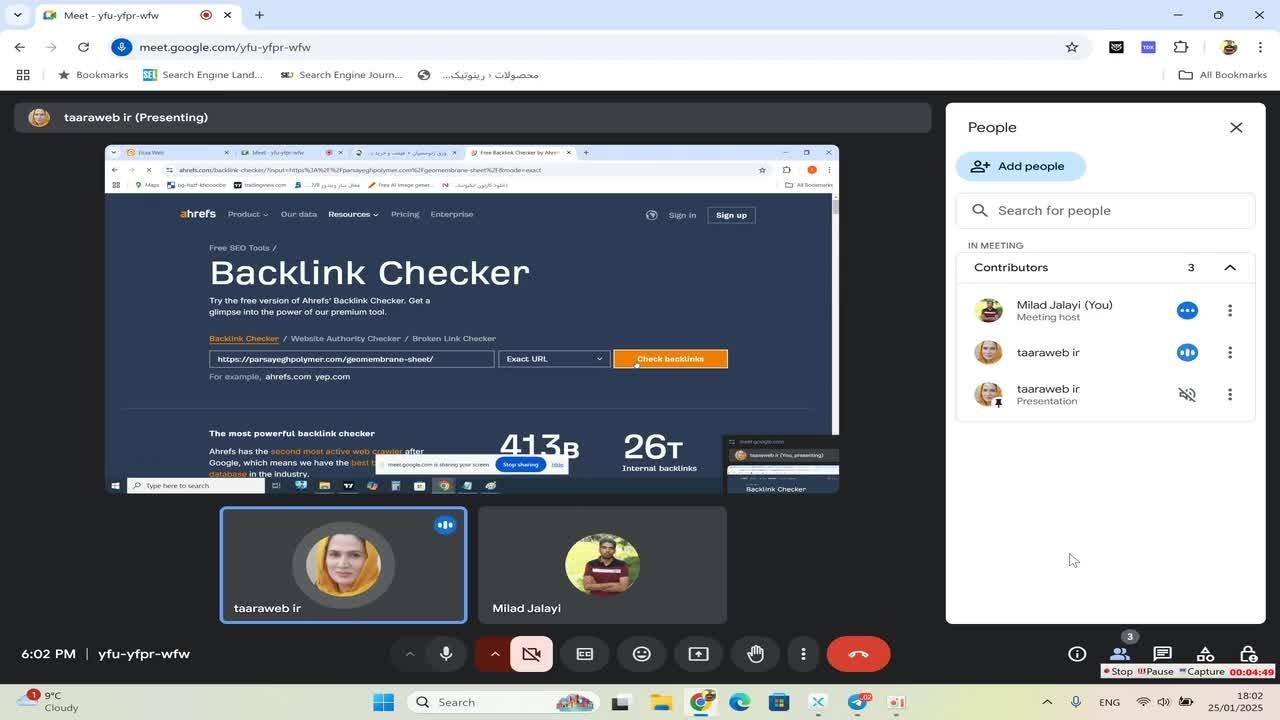Image resolution: width=1280 pixels, height=720 pixels.
Task: Open more actions for Milad Jalayi
Action: coord(1230,311)
